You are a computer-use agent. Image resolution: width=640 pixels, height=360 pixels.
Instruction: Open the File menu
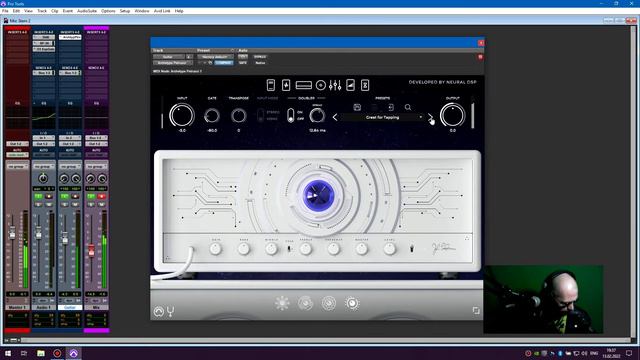[5, 11]
